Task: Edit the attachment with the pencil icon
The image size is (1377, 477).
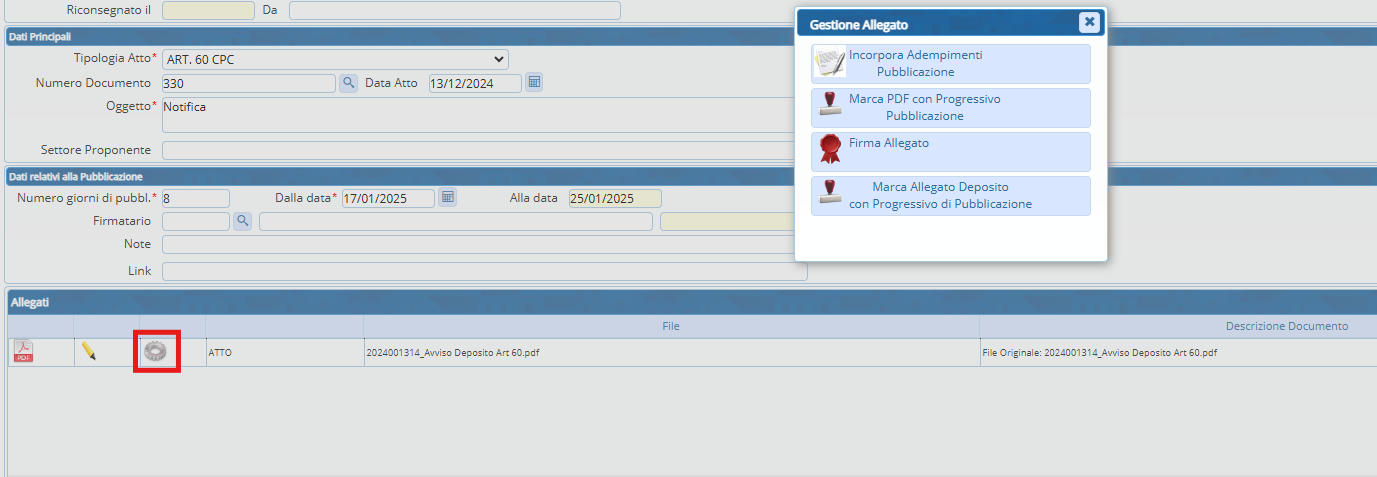Action: (89, 351)
